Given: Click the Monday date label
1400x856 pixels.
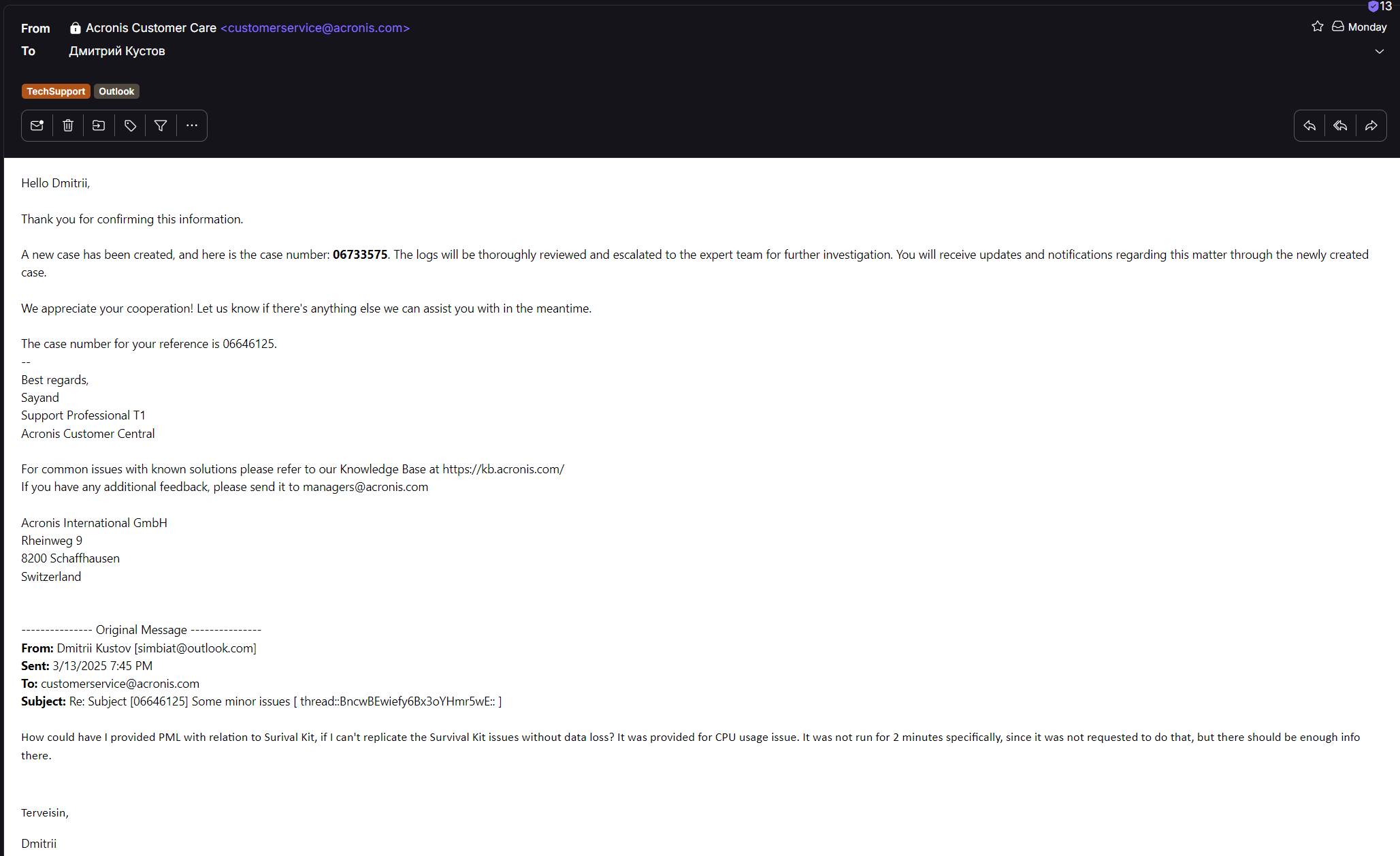Looking at the screenshot, I should (x=1367, y=27).
